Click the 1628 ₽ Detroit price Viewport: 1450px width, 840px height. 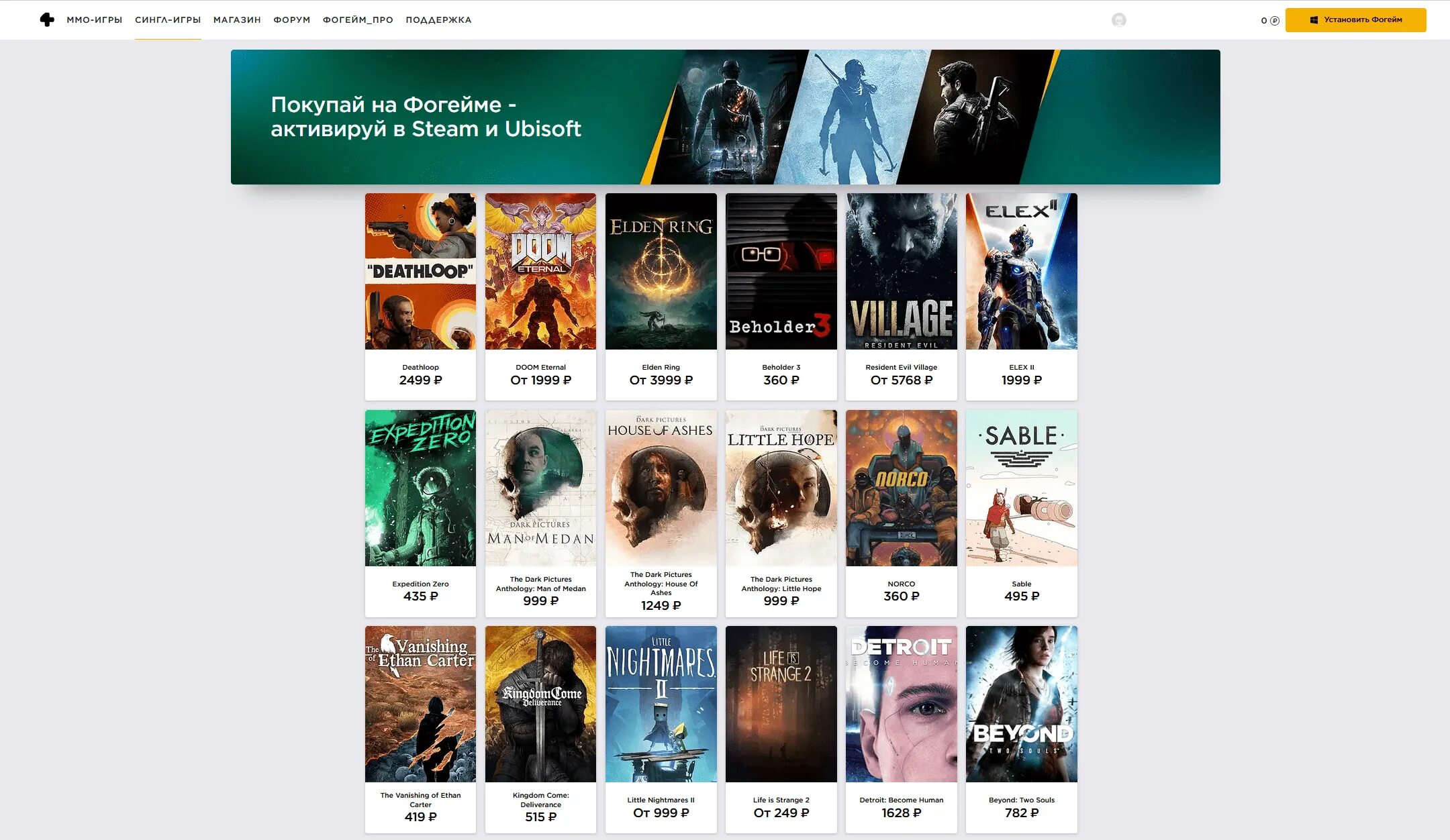(901, 813)
